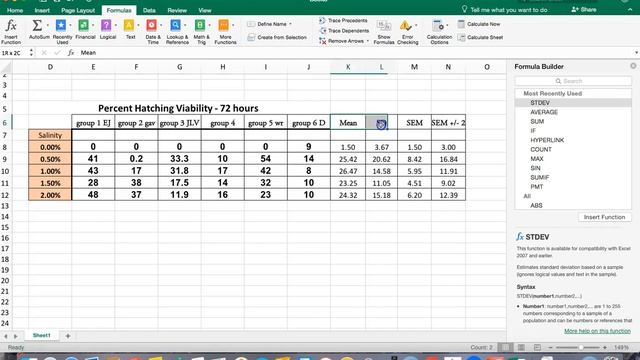Select AVERAGE in function list
The width and height of the screenshot is (640, 360).
[x=544, y=112]
